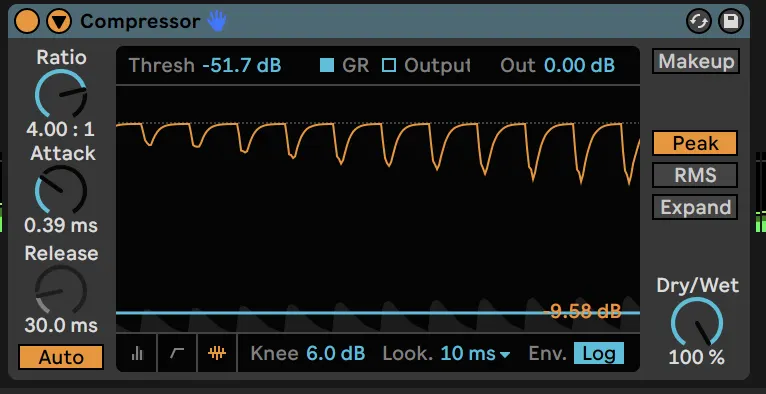766x394 pixels.
Task: Click the Ratio knob
Action: tap(61, 94)
